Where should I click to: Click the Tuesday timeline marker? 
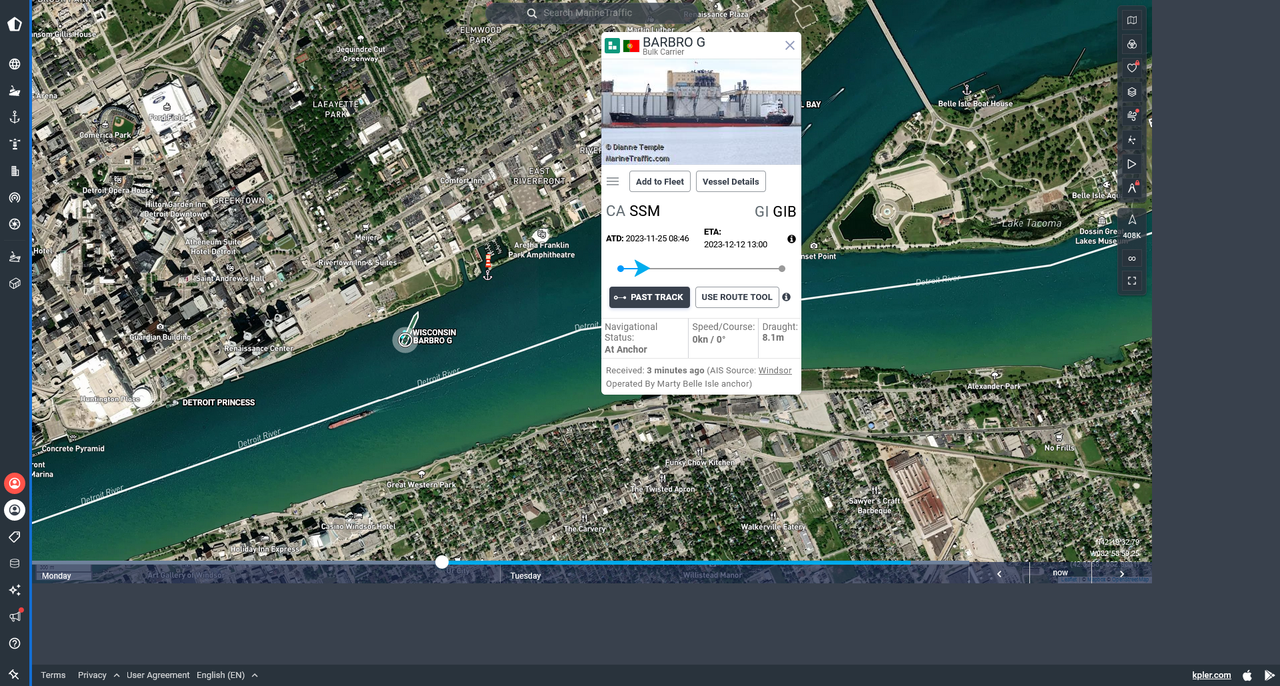click(525, 576)
